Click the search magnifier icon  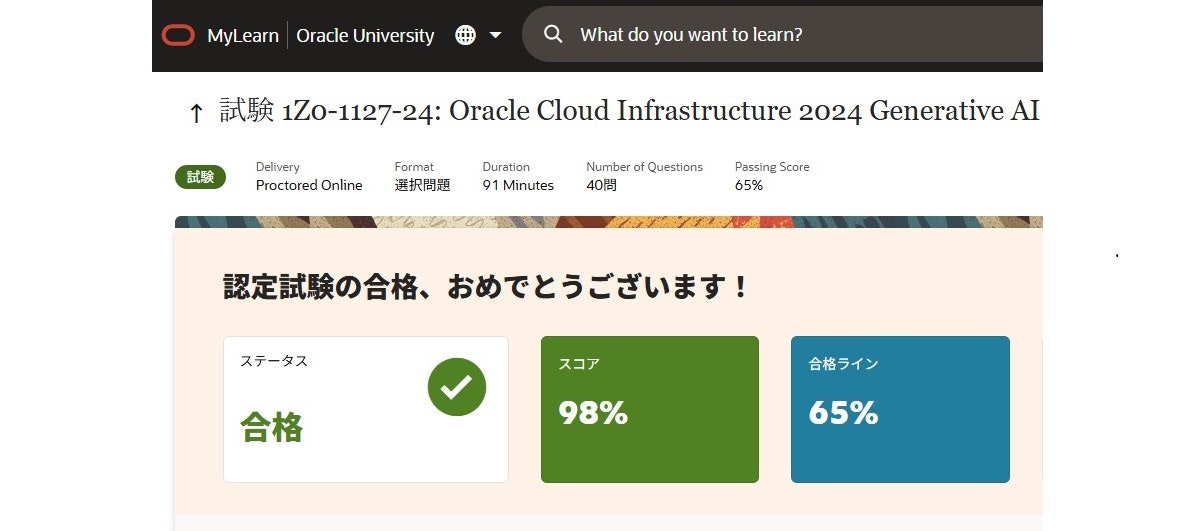[553, 34]
